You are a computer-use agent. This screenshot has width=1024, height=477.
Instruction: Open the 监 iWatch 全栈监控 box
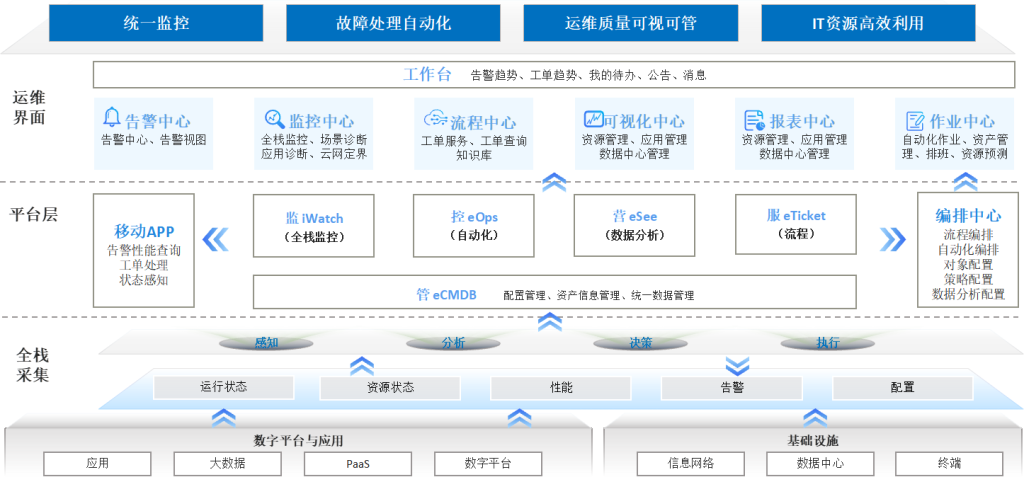click(313, 225)
